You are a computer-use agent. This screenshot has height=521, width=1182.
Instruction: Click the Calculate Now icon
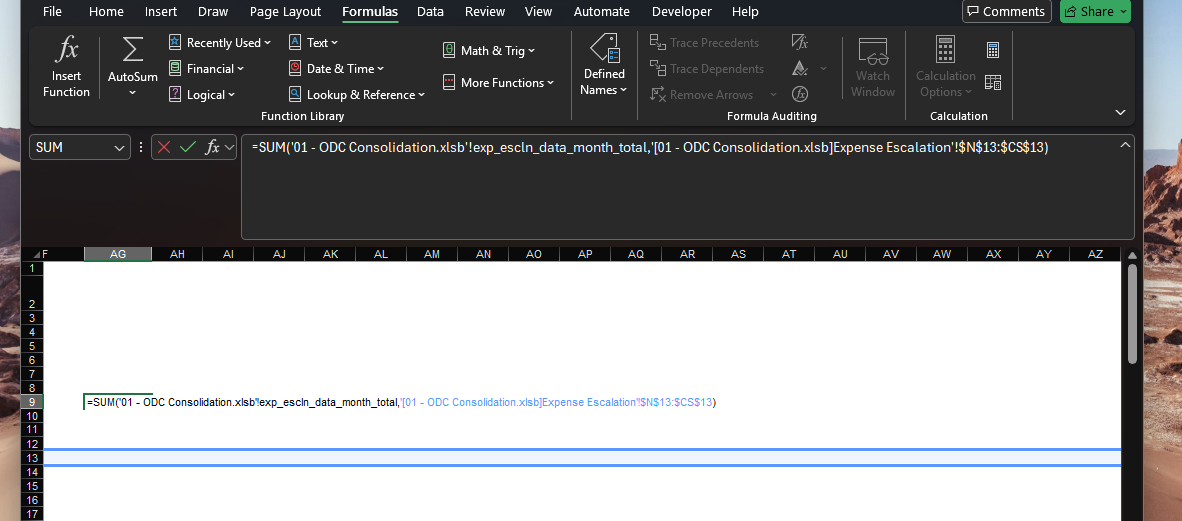pos(993,50)
